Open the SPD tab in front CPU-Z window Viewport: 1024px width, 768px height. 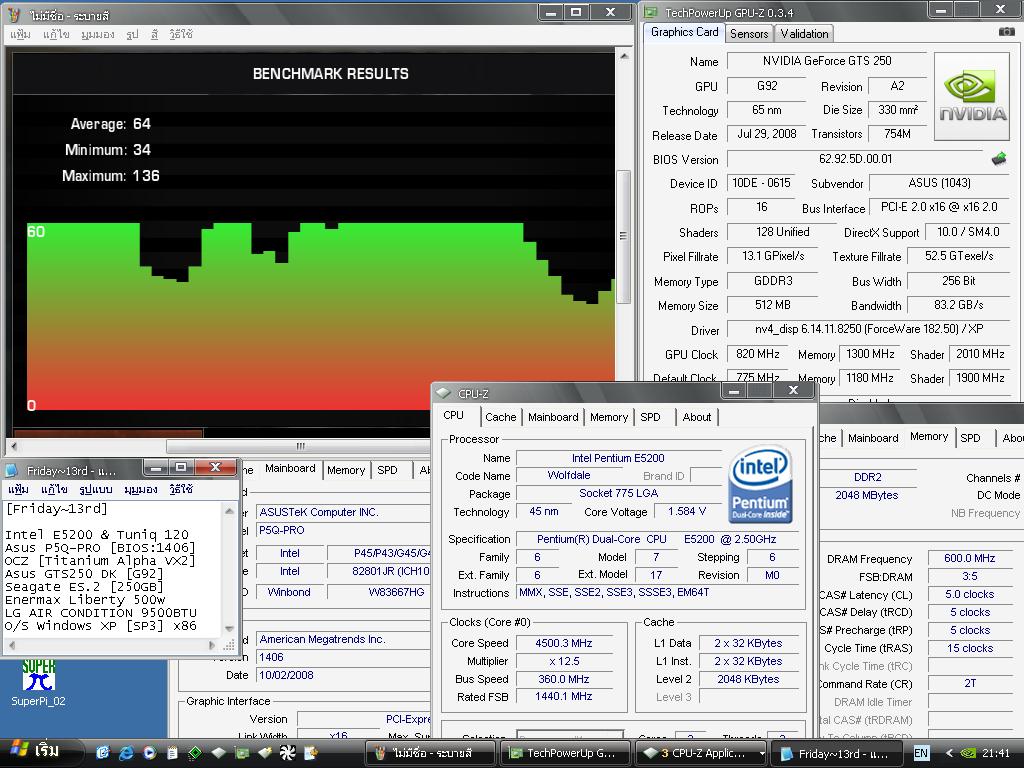pos(650,417)
